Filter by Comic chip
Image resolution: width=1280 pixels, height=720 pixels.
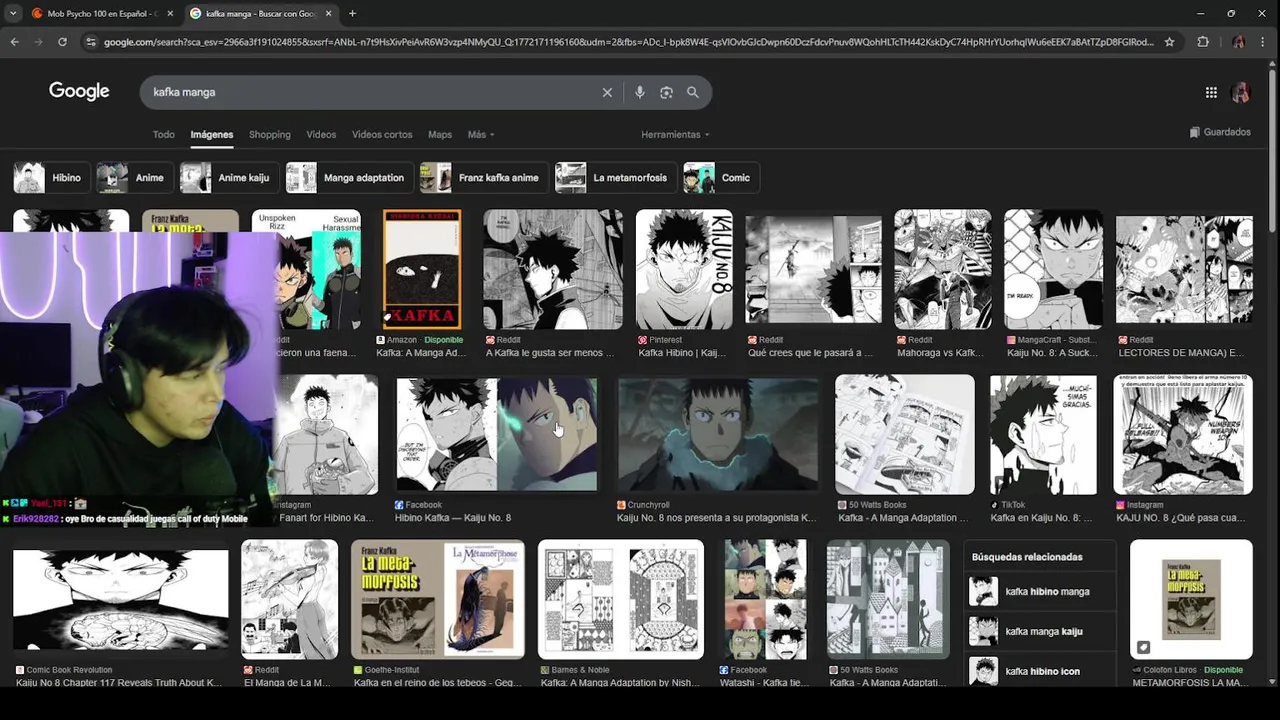point(721,178)
